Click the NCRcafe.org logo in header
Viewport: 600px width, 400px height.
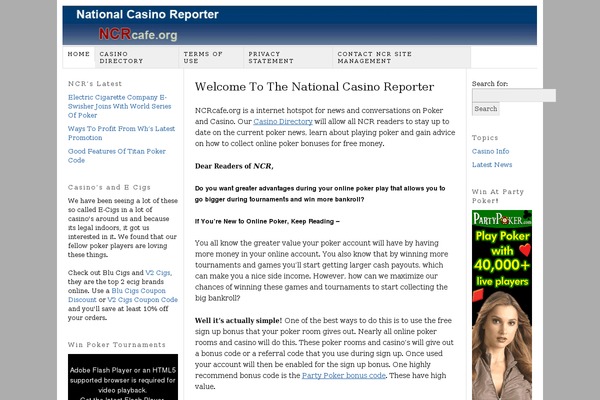pos(138,34)
